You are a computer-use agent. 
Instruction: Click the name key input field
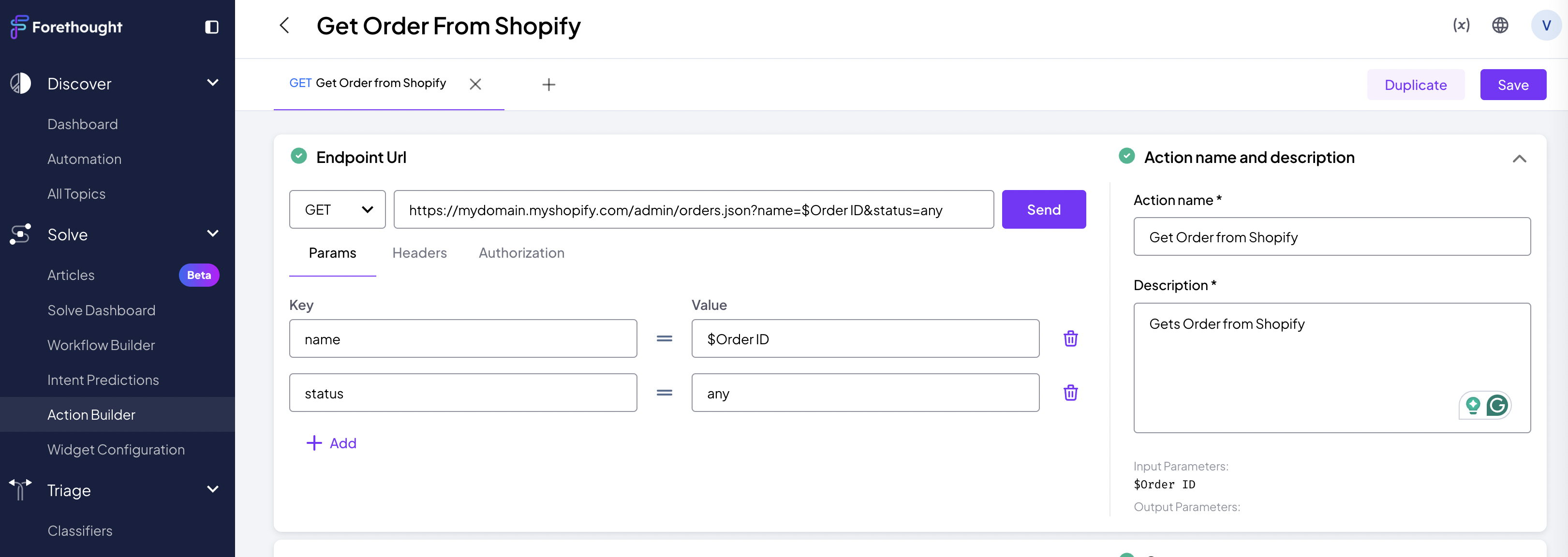462,338
